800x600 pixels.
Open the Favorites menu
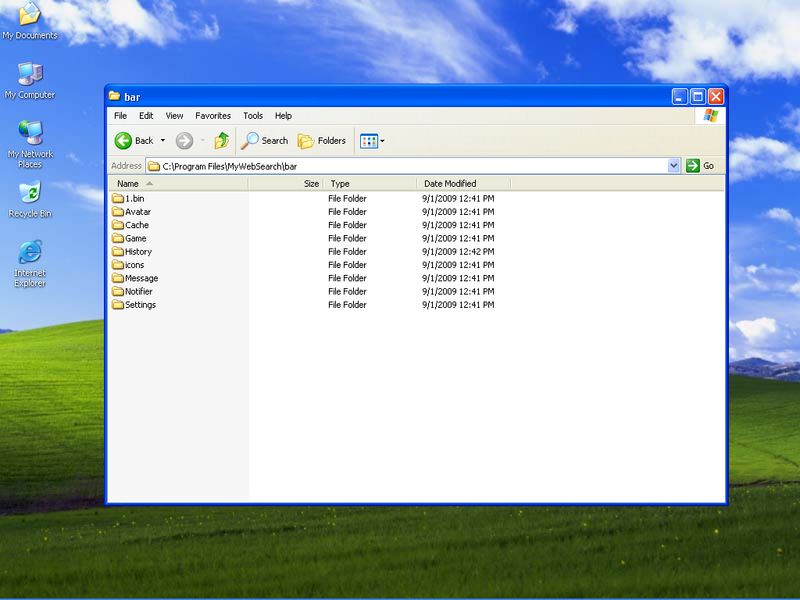tap(213, 116)
